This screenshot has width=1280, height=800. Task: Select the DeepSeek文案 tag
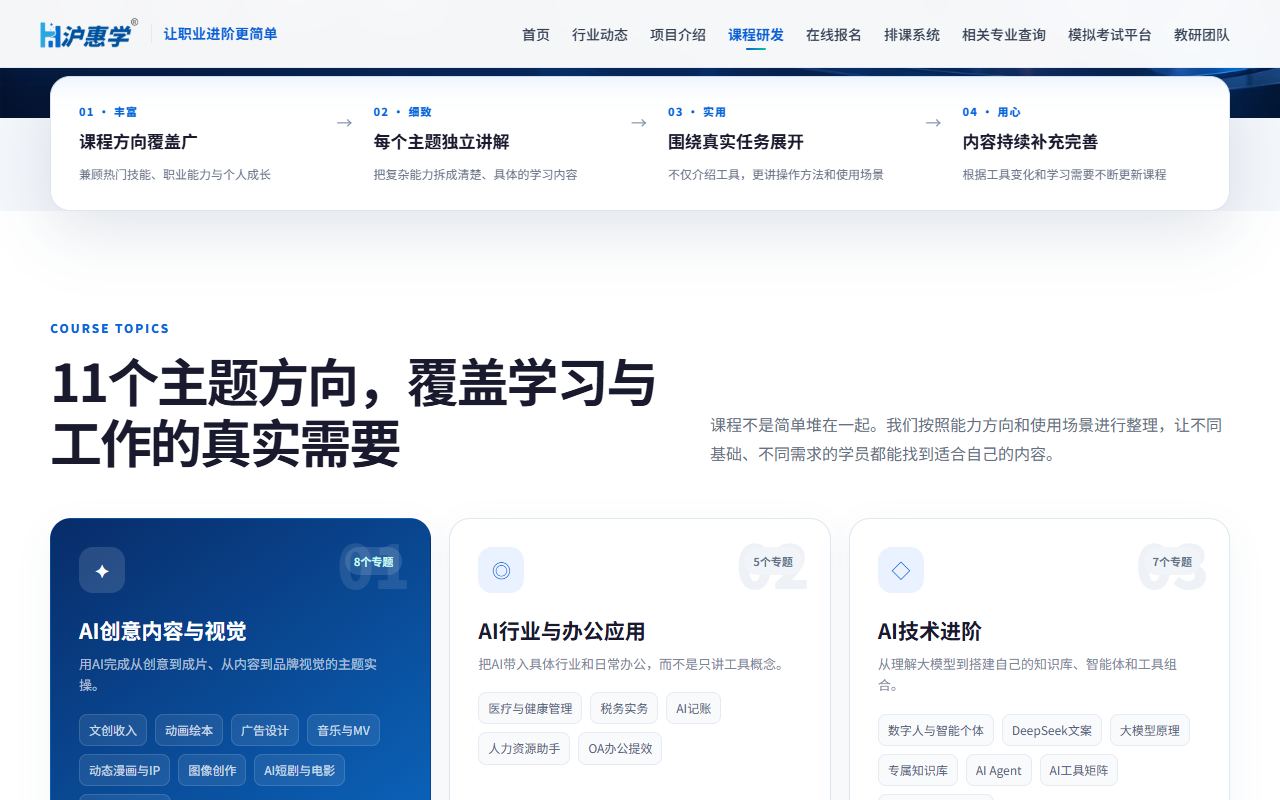point(1052,730)
